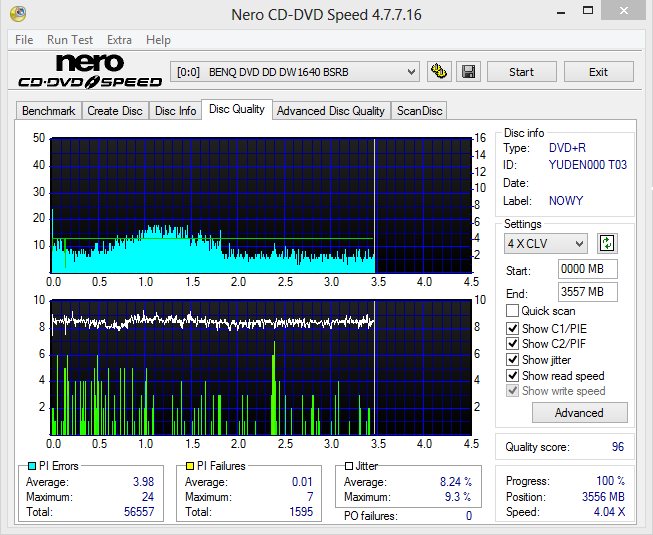
Task: Toggle the Show jitter checkbox
Action: click(512, 360)
